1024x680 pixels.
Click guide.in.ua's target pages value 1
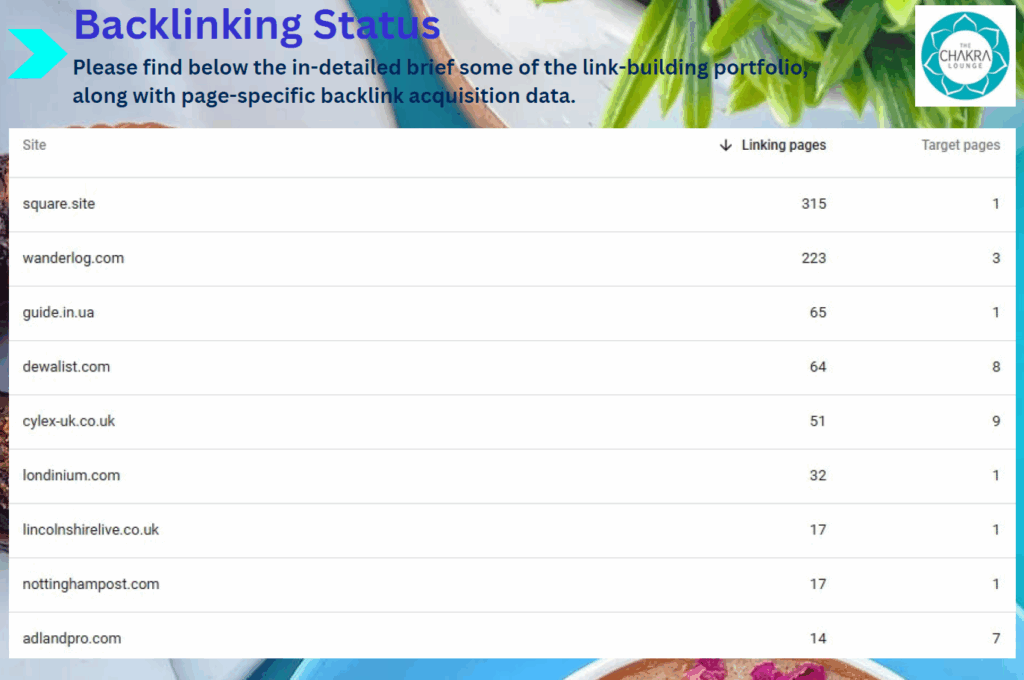[x=996, y=312]
